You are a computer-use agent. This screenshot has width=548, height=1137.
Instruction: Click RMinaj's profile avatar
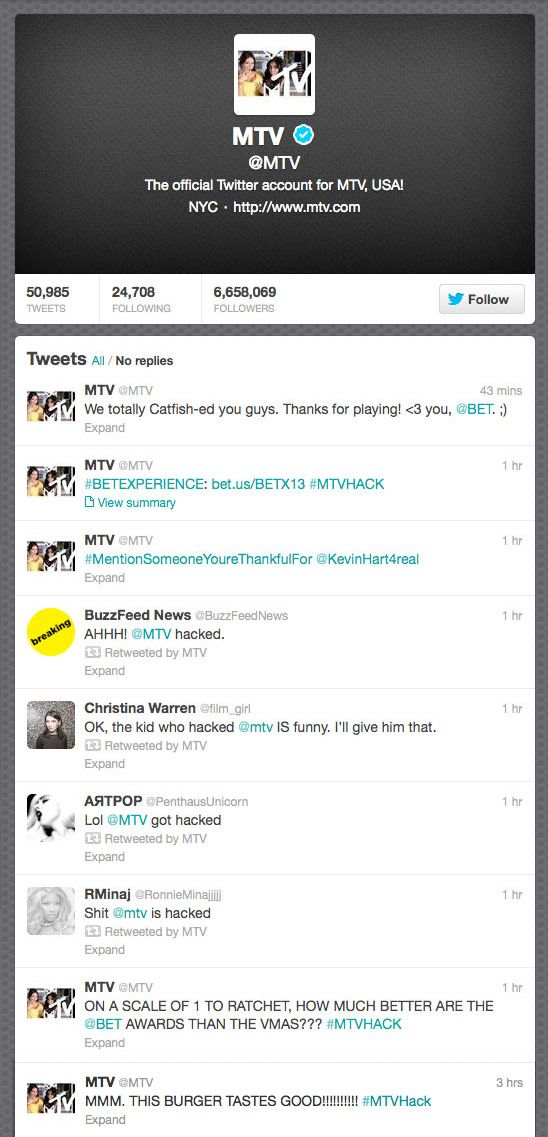click(x=51, y=910)
